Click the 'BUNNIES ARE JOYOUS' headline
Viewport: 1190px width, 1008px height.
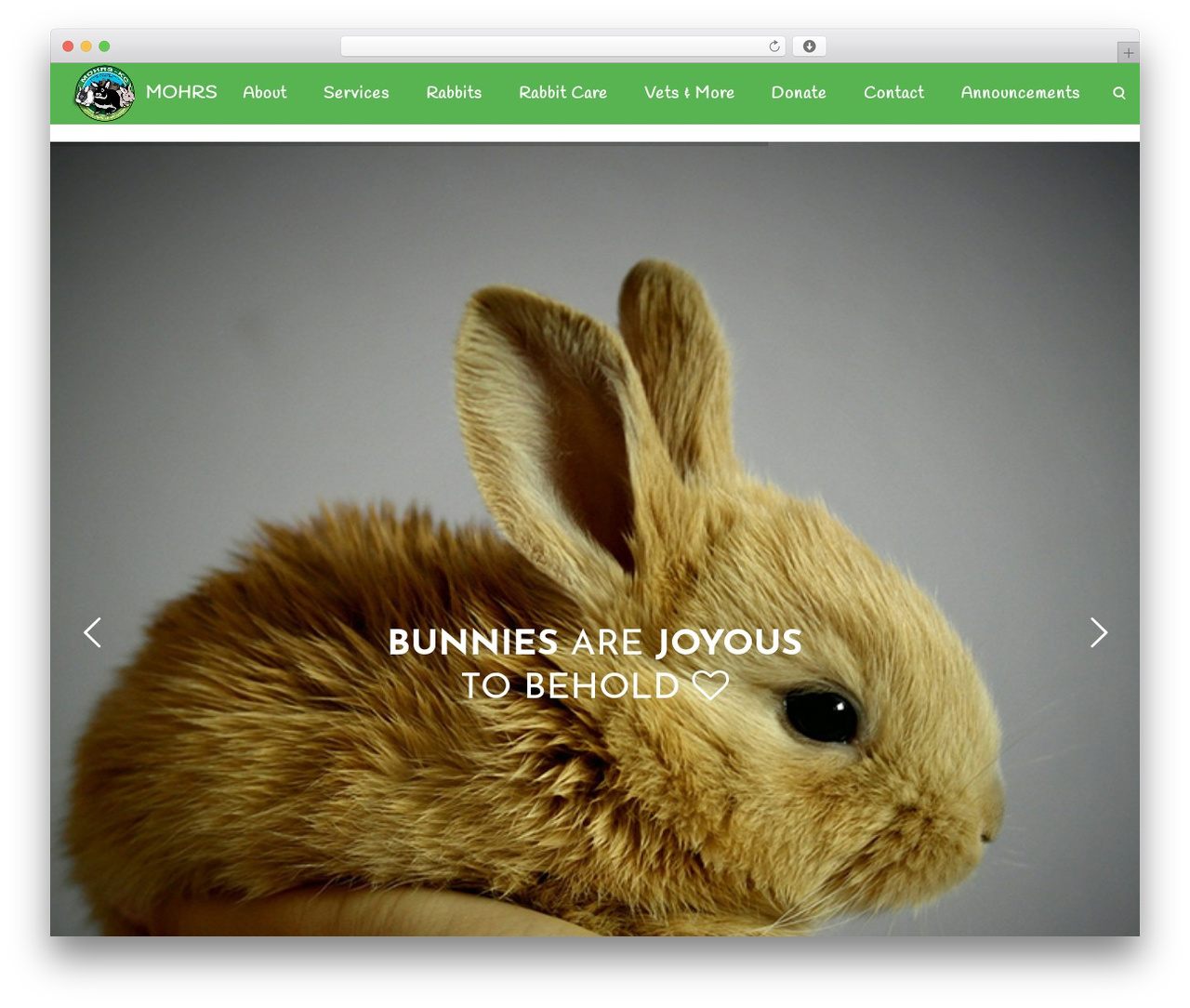point(595,643)
